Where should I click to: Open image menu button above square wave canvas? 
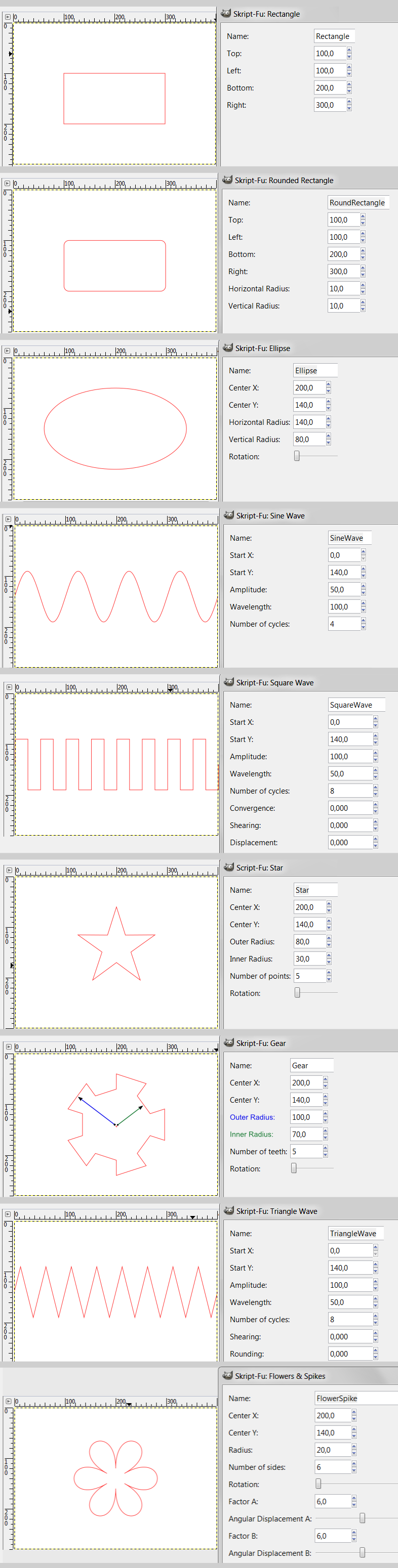tap(9, 686)
